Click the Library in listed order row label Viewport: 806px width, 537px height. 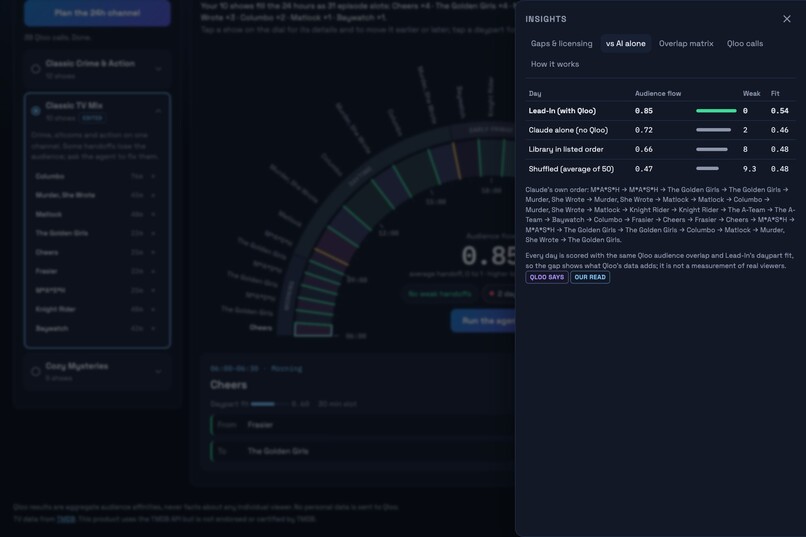pos(566,150)
